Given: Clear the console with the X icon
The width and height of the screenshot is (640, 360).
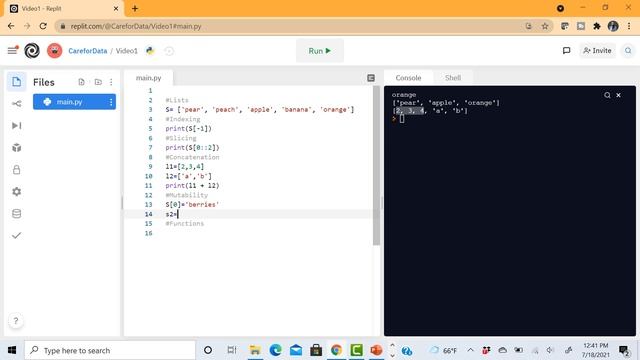Looking at the screenshot, I should tap(618, 95).
